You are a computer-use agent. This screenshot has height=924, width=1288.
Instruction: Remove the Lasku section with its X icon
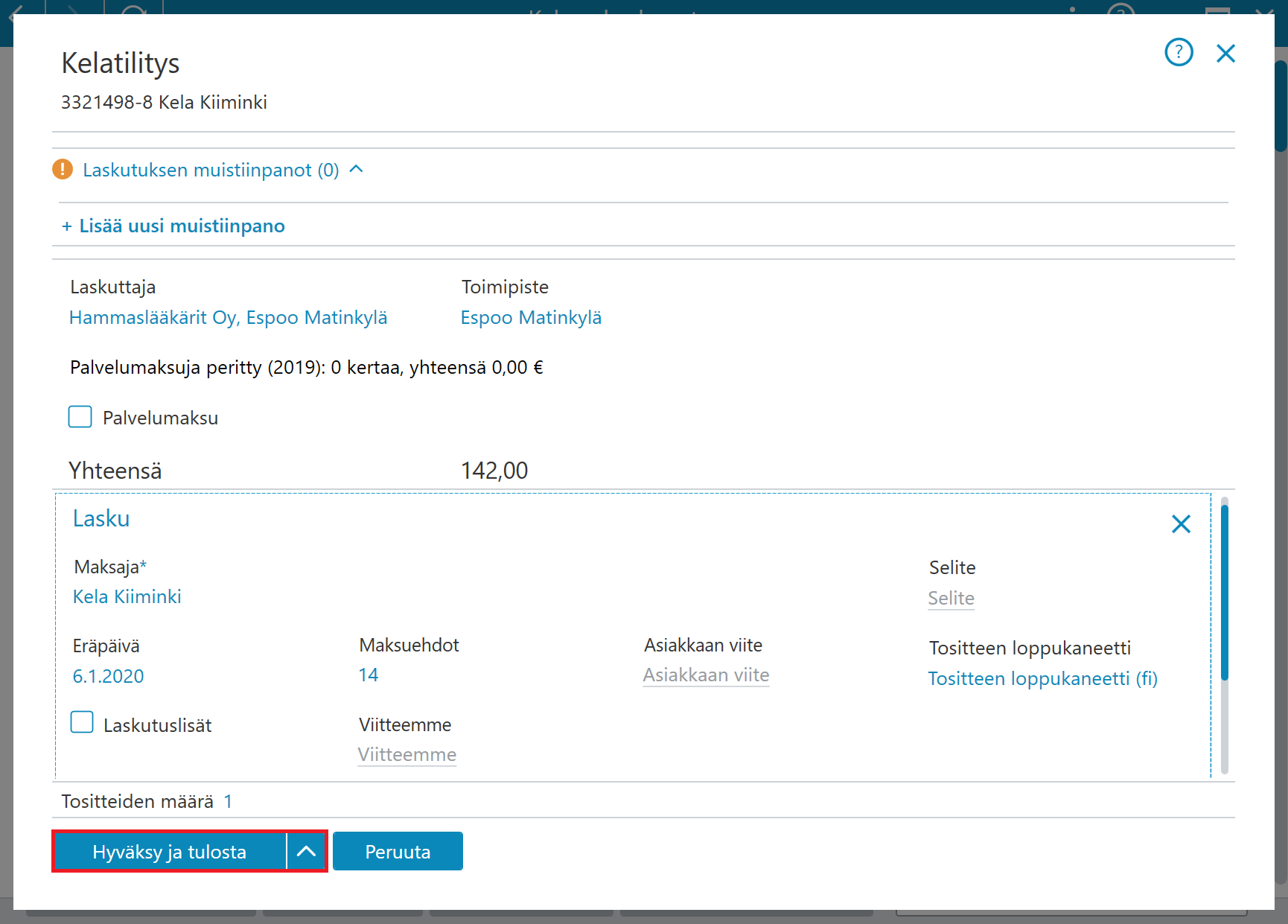pyautogui.click(x=1181, y=524)
